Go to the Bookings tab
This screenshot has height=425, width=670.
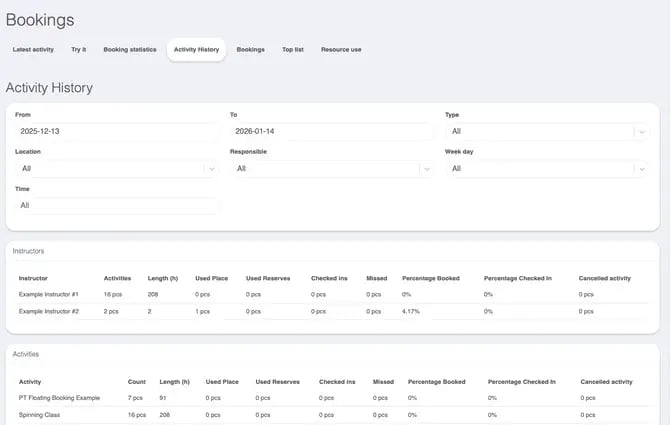(250, 49)
